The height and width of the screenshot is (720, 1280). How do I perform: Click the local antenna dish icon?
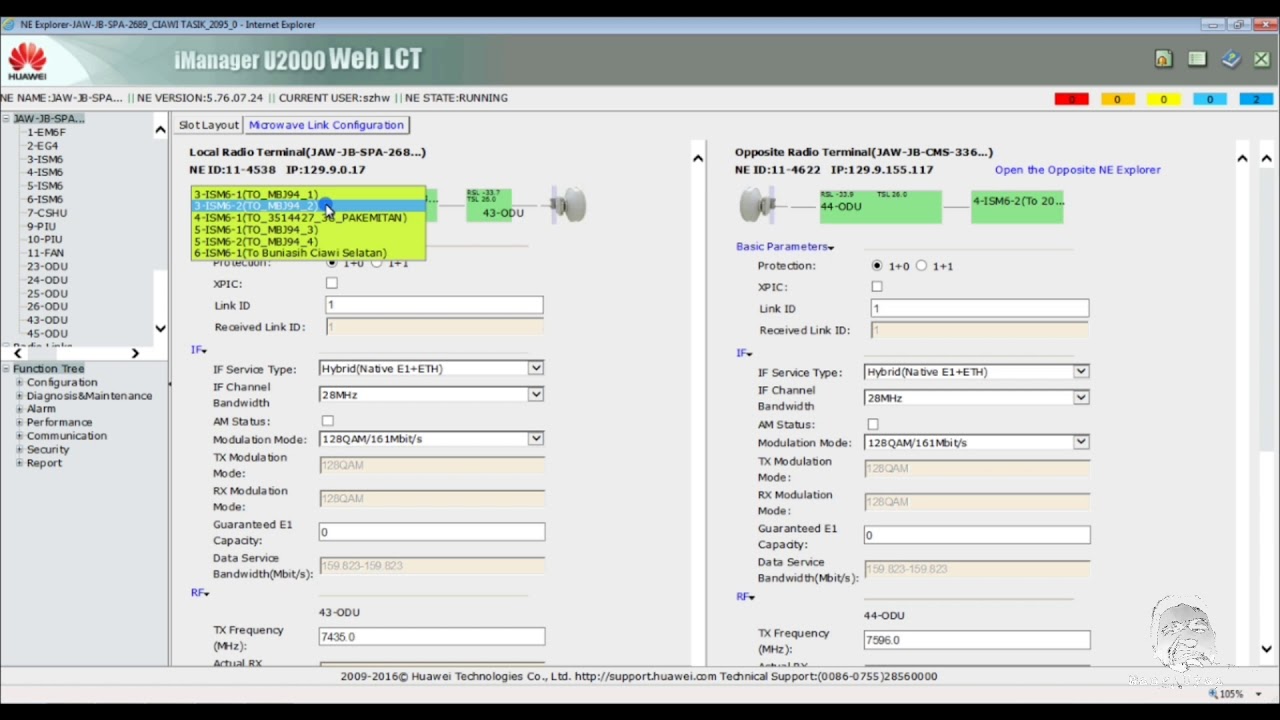pyautogui.click(x=568, y=205)
